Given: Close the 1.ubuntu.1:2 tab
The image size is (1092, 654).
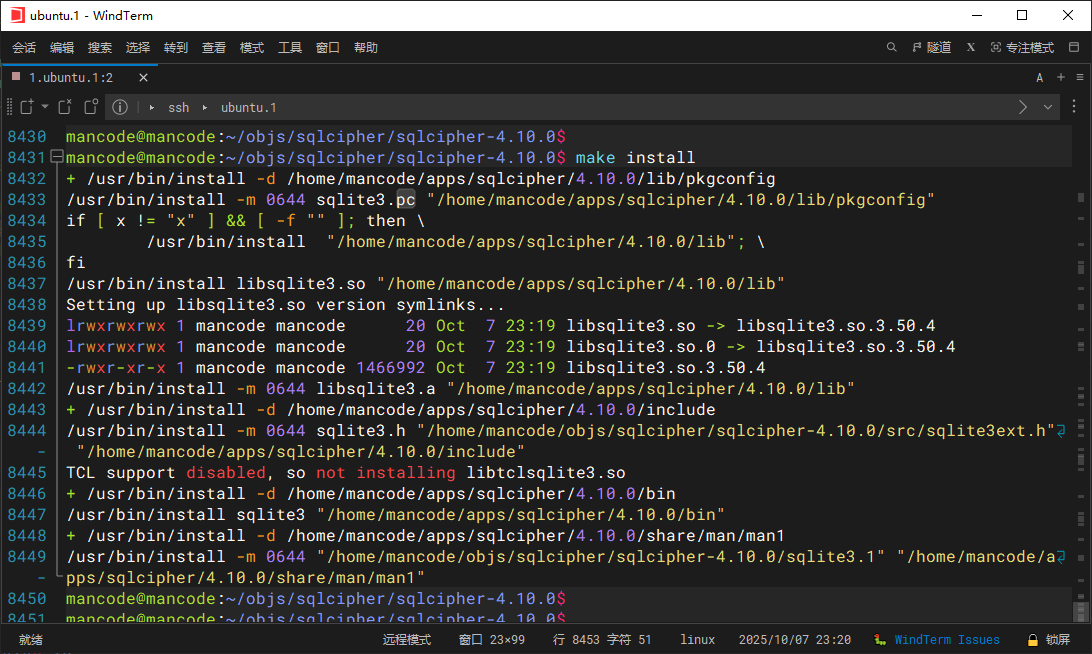Looking at the screenshot, I should point(143,77).
